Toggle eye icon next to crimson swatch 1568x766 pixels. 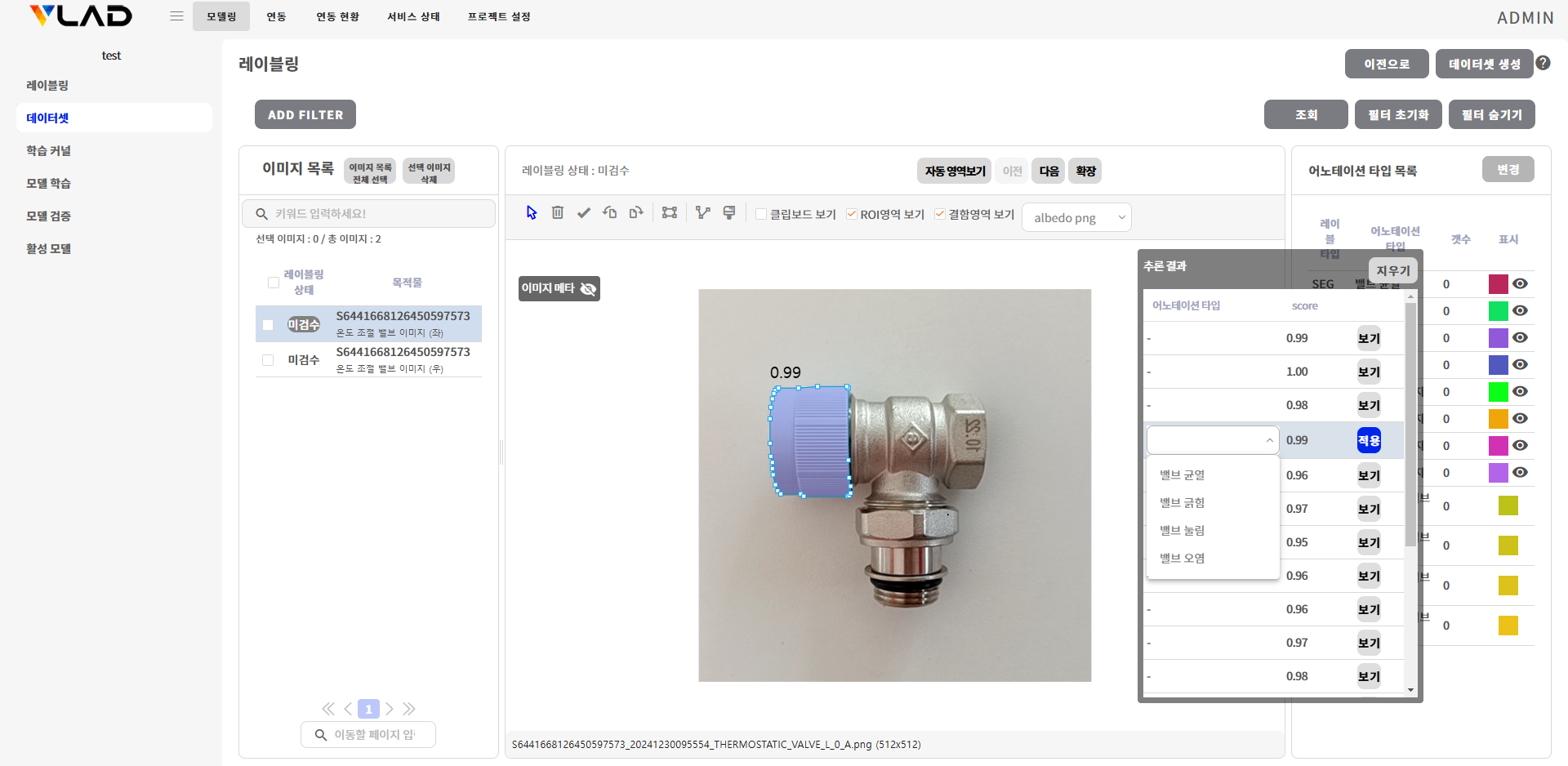pyautogui.click(x=1520, y=283)
